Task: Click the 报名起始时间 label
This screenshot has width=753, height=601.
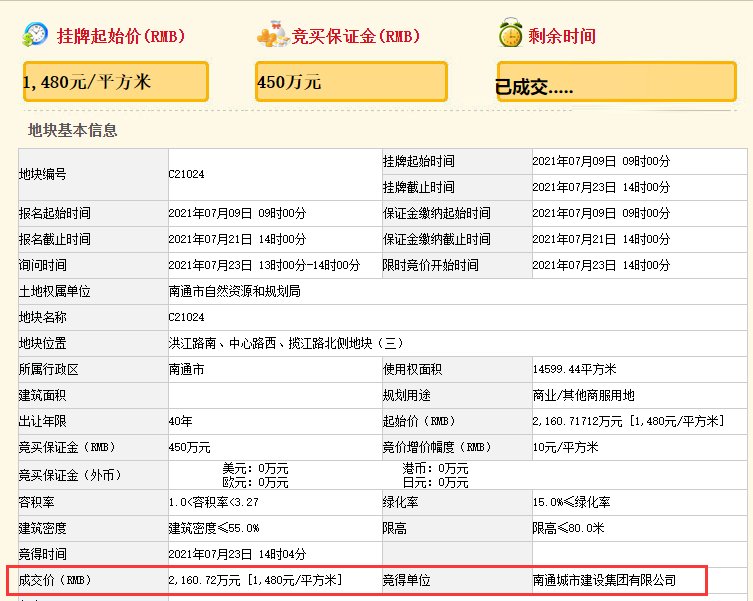Action: pos(55,213)
